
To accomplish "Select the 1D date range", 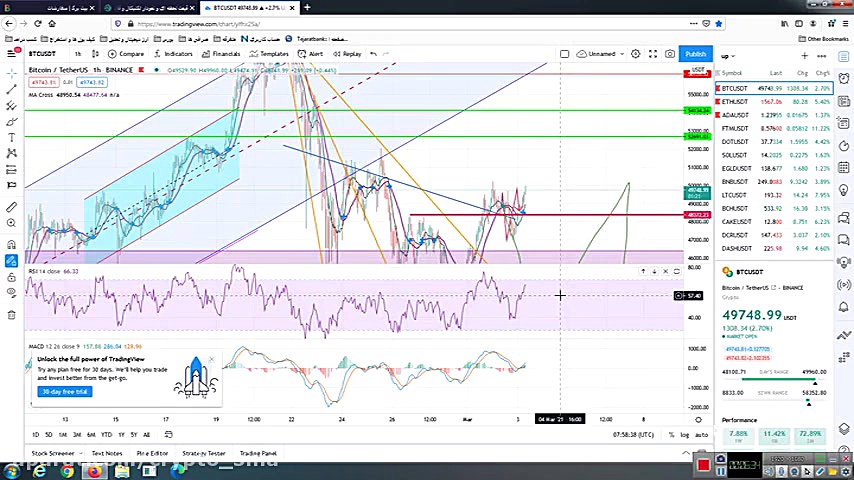I will click(x=35, y=435).
